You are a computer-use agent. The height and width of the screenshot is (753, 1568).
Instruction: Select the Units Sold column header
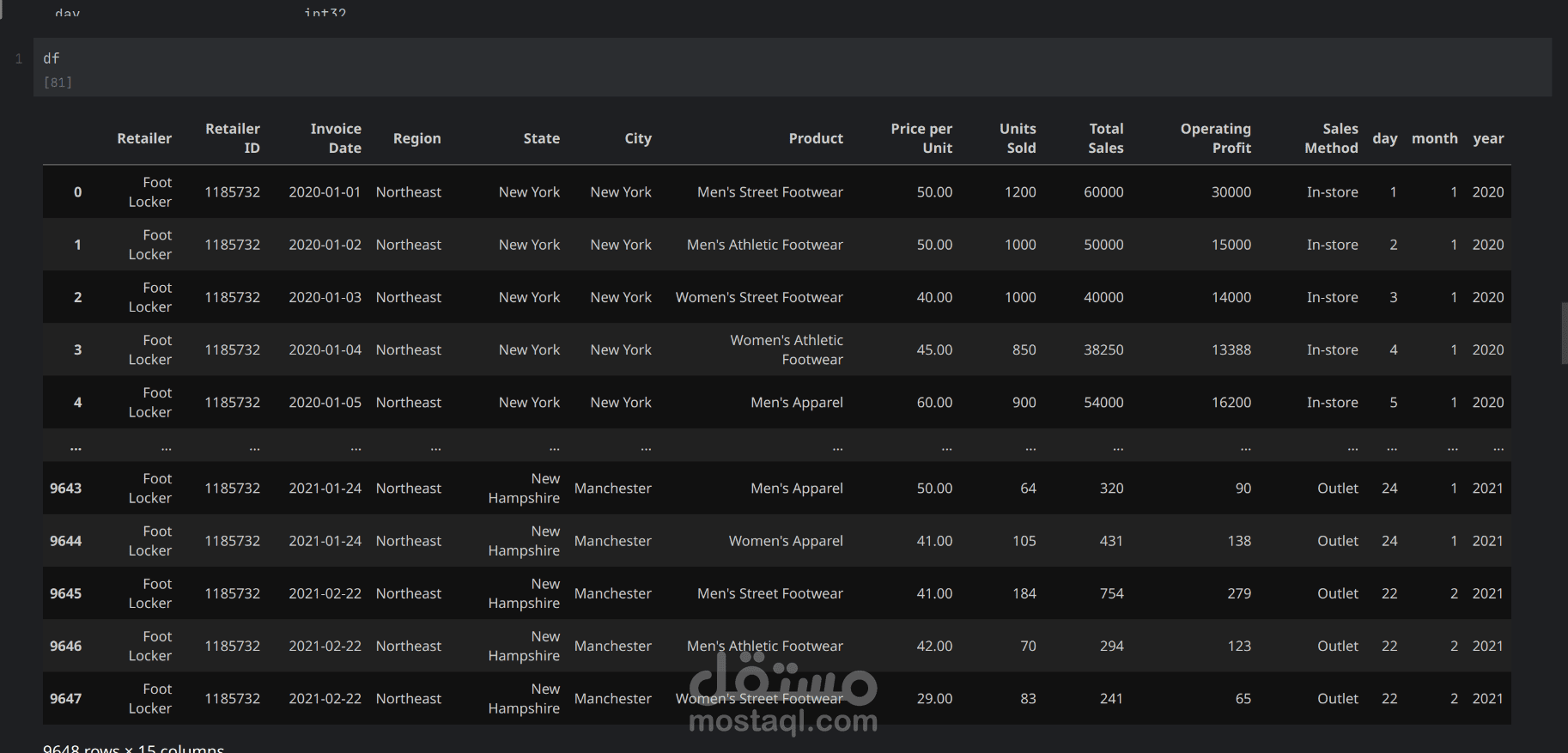pos(1018,138)
